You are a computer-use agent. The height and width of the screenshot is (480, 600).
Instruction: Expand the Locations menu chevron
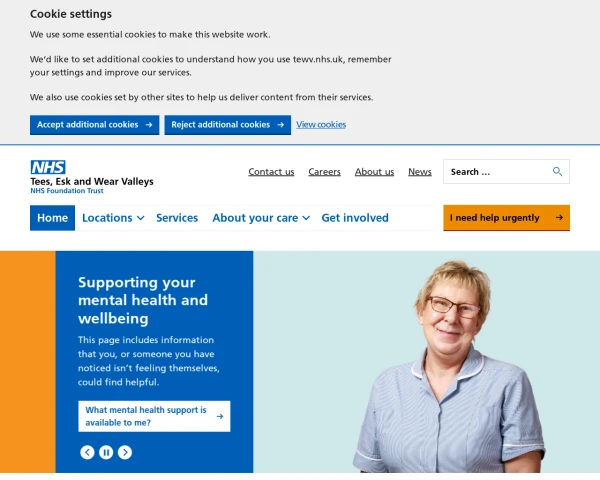click(x=141, y=218)
